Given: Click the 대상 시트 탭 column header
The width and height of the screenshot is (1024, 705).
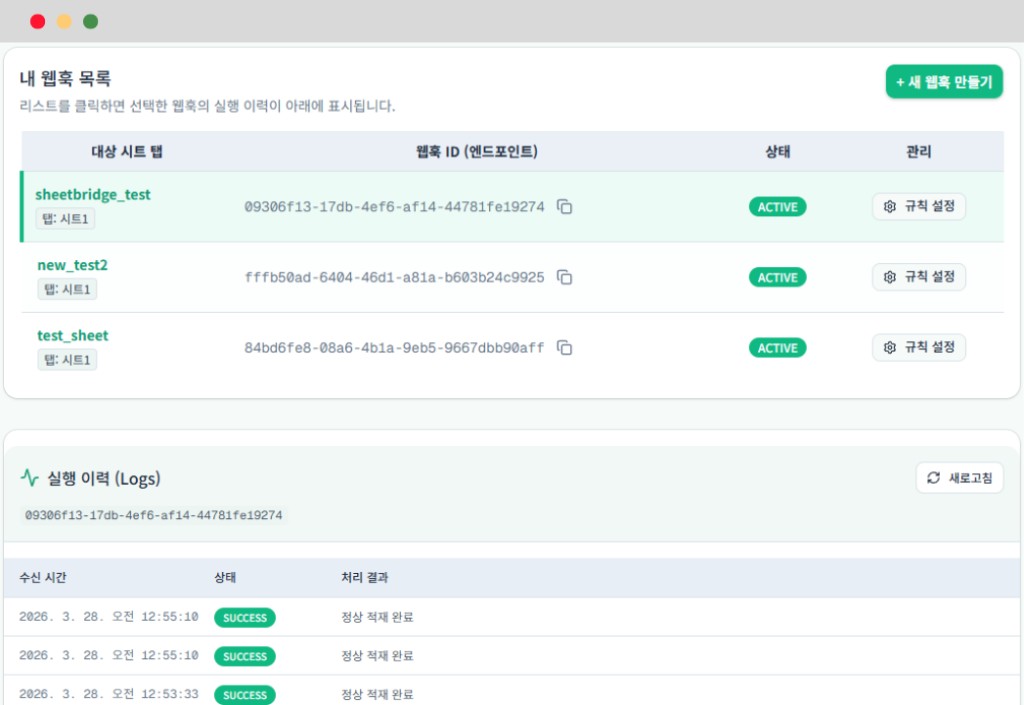Looking at the screenshot, I should (x=127, y=151).
